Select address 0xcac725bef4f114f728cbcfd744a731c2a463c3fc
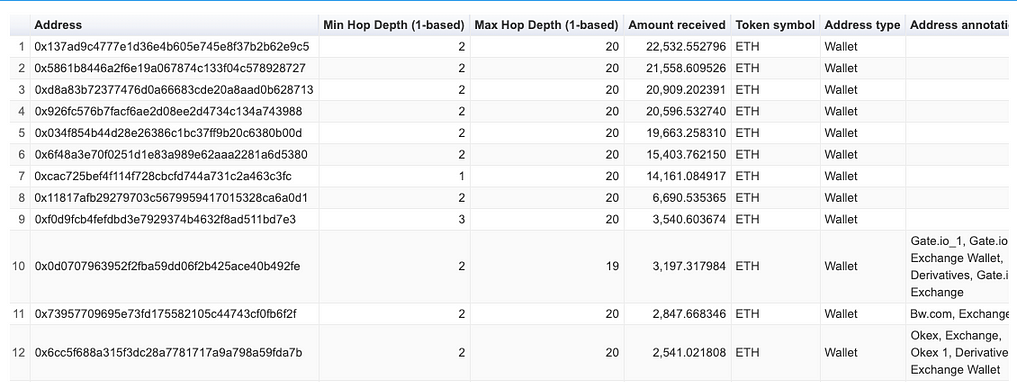Image resolution: width=1017 pixels, height=382 pixels. click(x=163, y=176)
